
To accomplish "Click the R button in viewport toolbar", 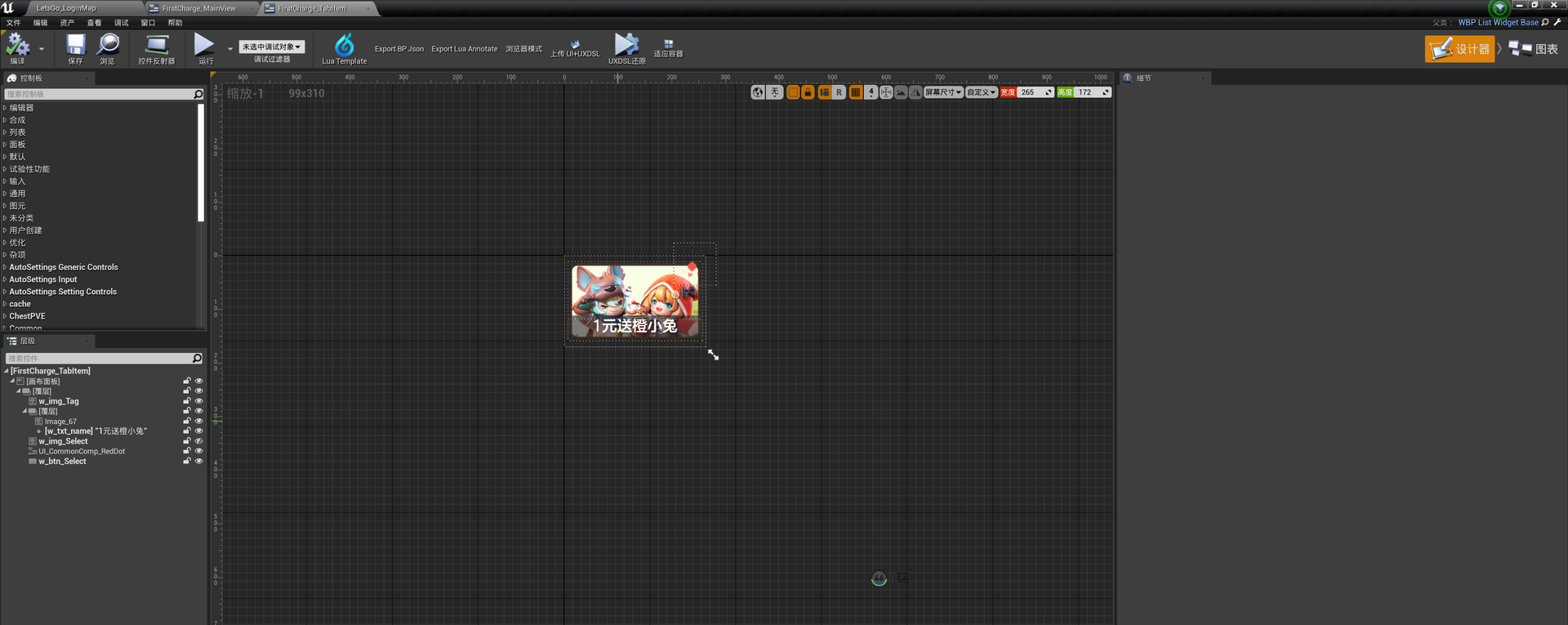I will 839,92.
